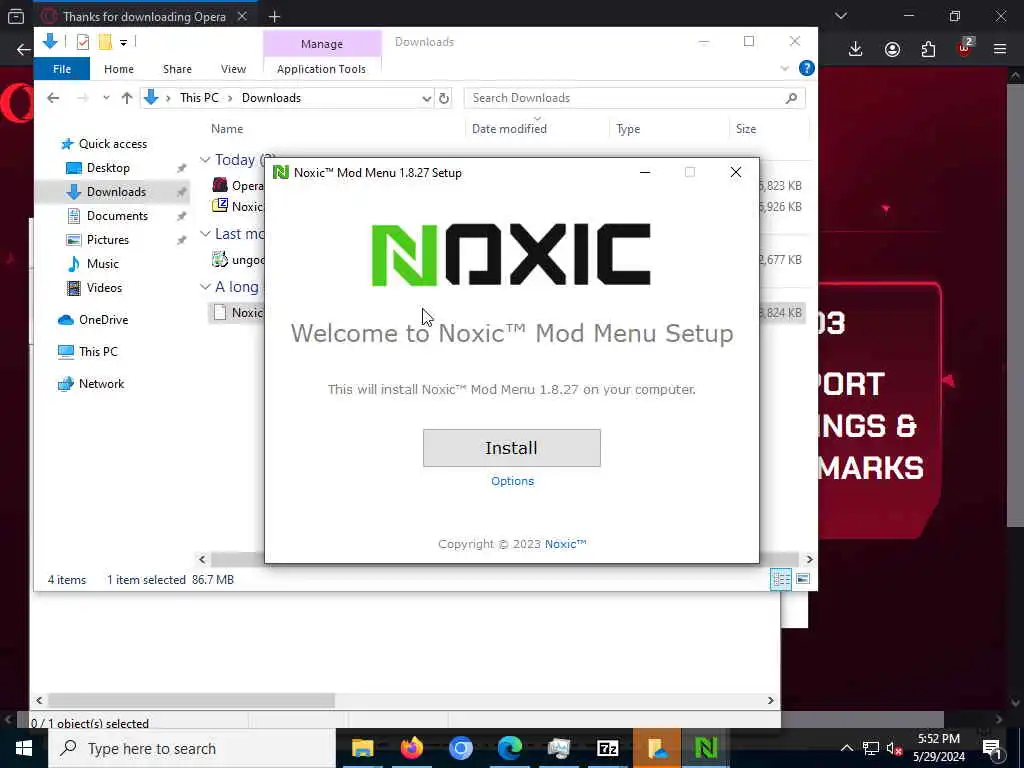Open Opera account profile icon
This screenshot has width=1024, height=768.
(x=892, y=49)
